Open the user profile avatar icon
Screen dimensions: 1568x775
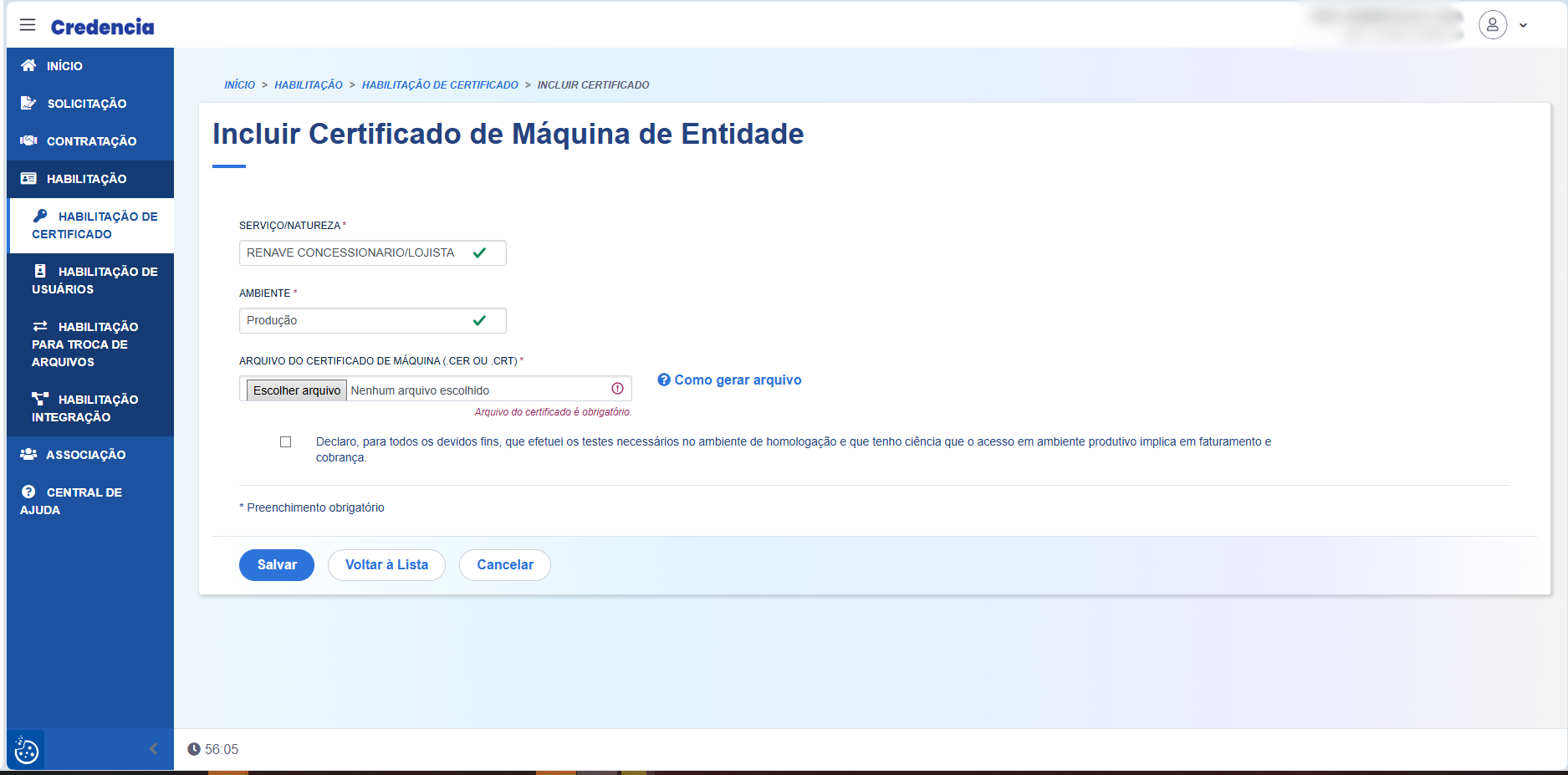tap(1493, 25)
